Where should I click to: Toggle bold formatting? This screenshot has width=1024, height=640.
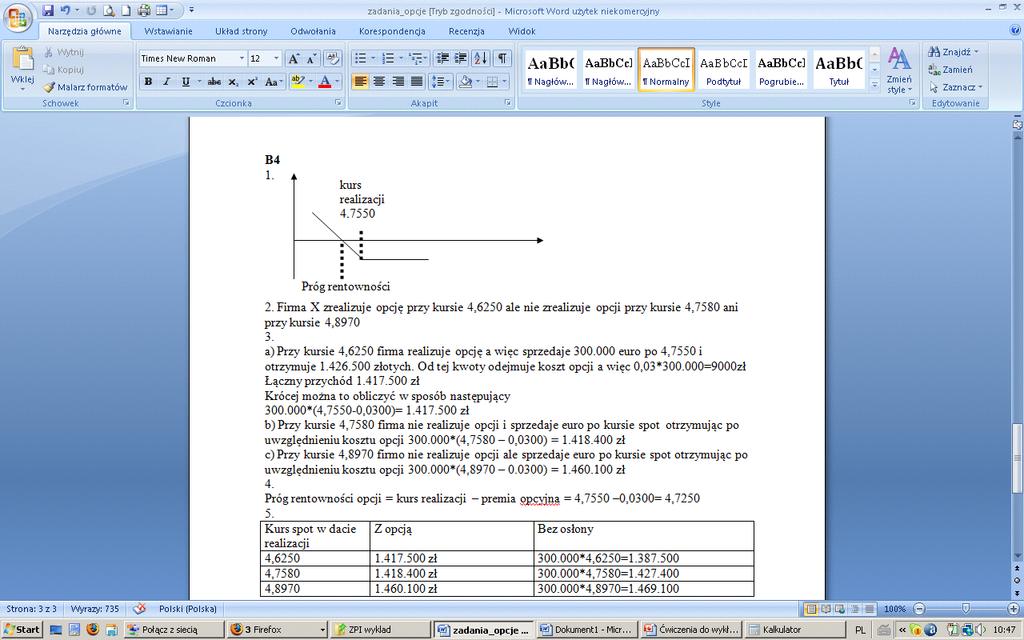pyautogui.click(x=148, y=82)
